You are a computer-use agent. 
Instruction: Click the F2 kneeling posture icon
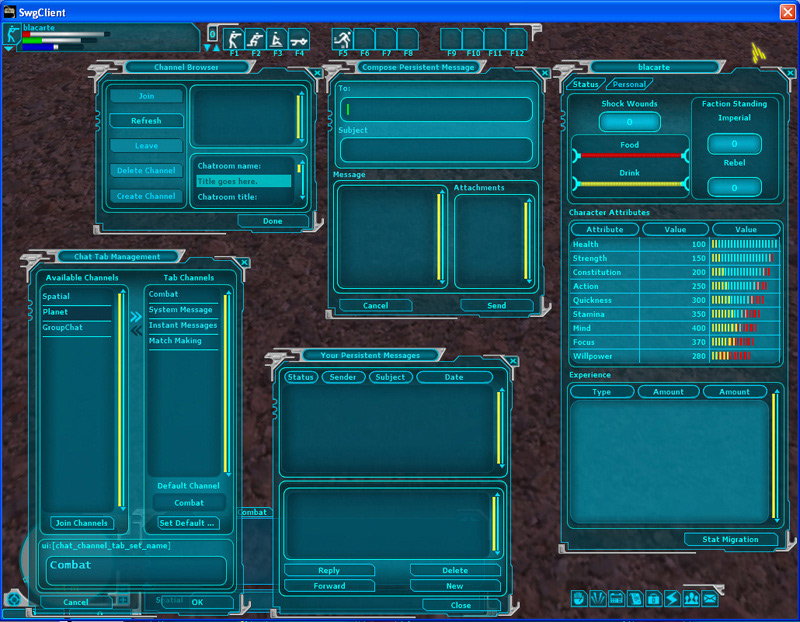point(256,39)
